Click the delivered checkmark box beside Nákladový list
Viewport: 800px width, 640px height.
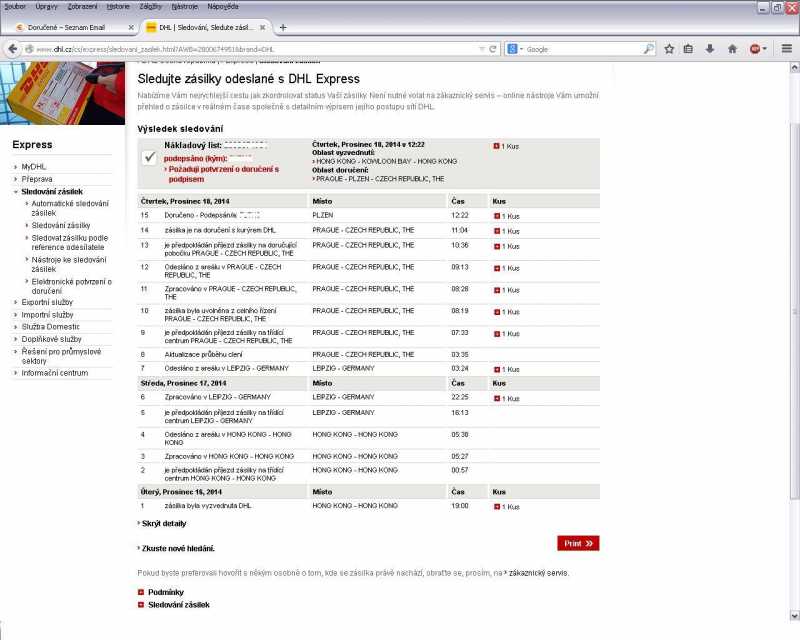(150, 156)
